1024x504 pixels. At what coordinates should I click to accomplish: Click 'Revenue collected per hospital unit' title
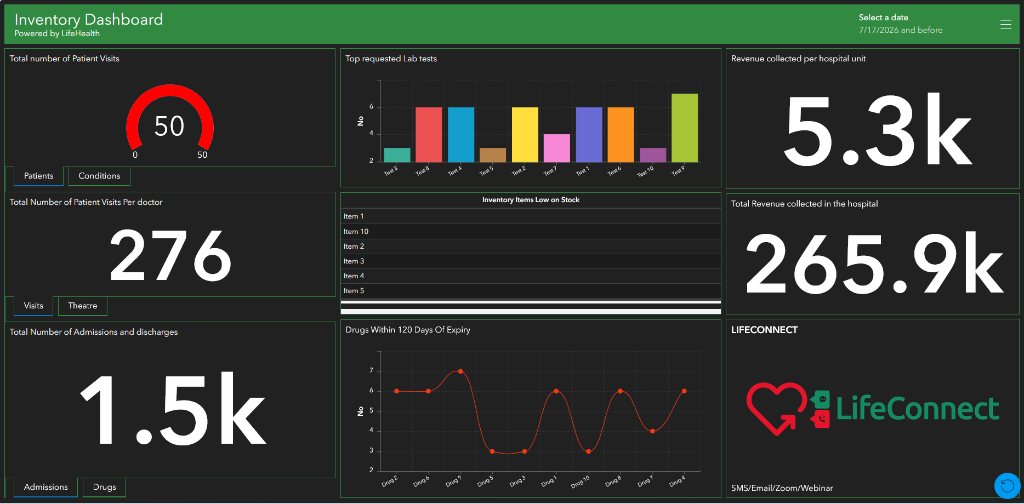799,59
